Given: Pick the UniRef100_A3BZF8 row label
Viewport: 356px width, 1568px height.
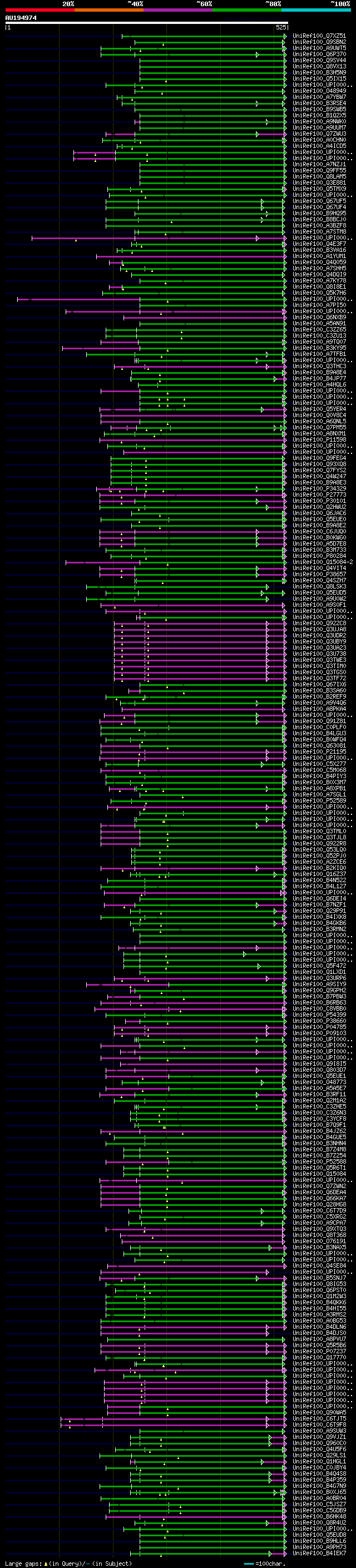Looking at the screenshot, I should [319, 226].
